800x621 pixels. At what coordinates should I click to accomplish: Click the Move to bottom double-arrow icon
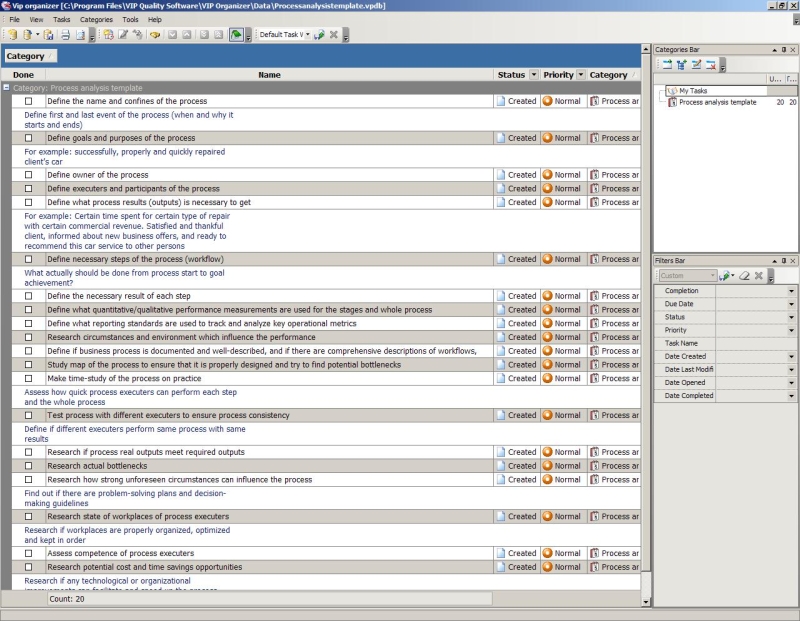pyautogui.click(x=204, y=35)
